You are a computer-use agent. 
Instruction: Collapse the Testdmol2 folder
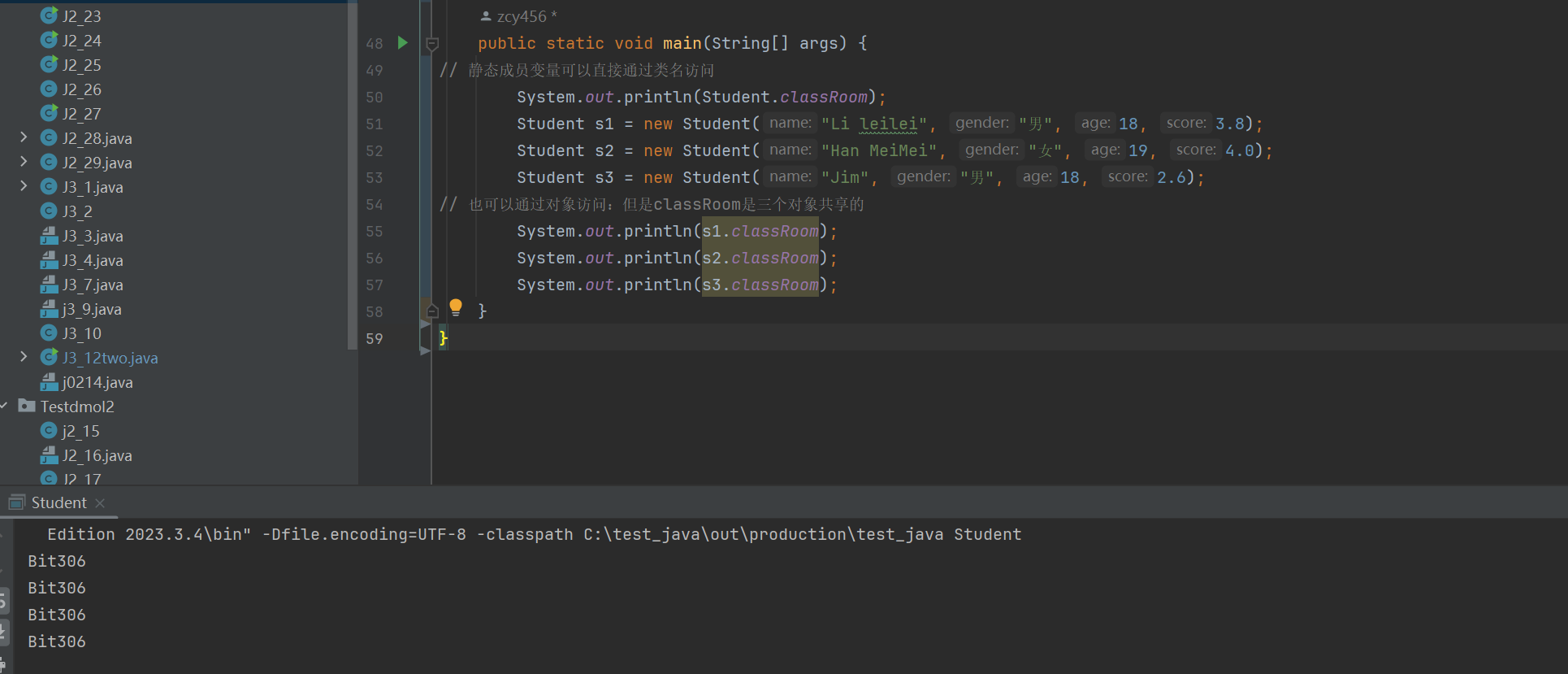point(4,406)
